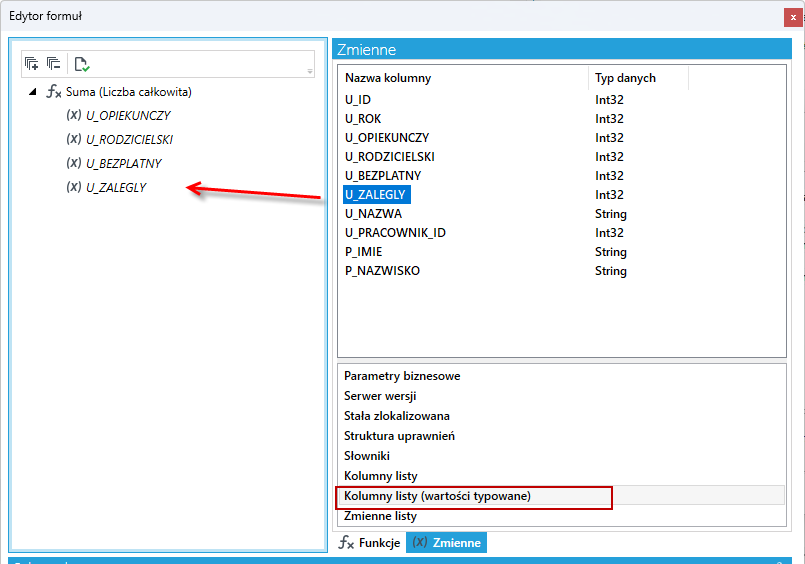Select P_IMIE row in variables list
Screen dimensions: 805x564
tap(363, 251)
